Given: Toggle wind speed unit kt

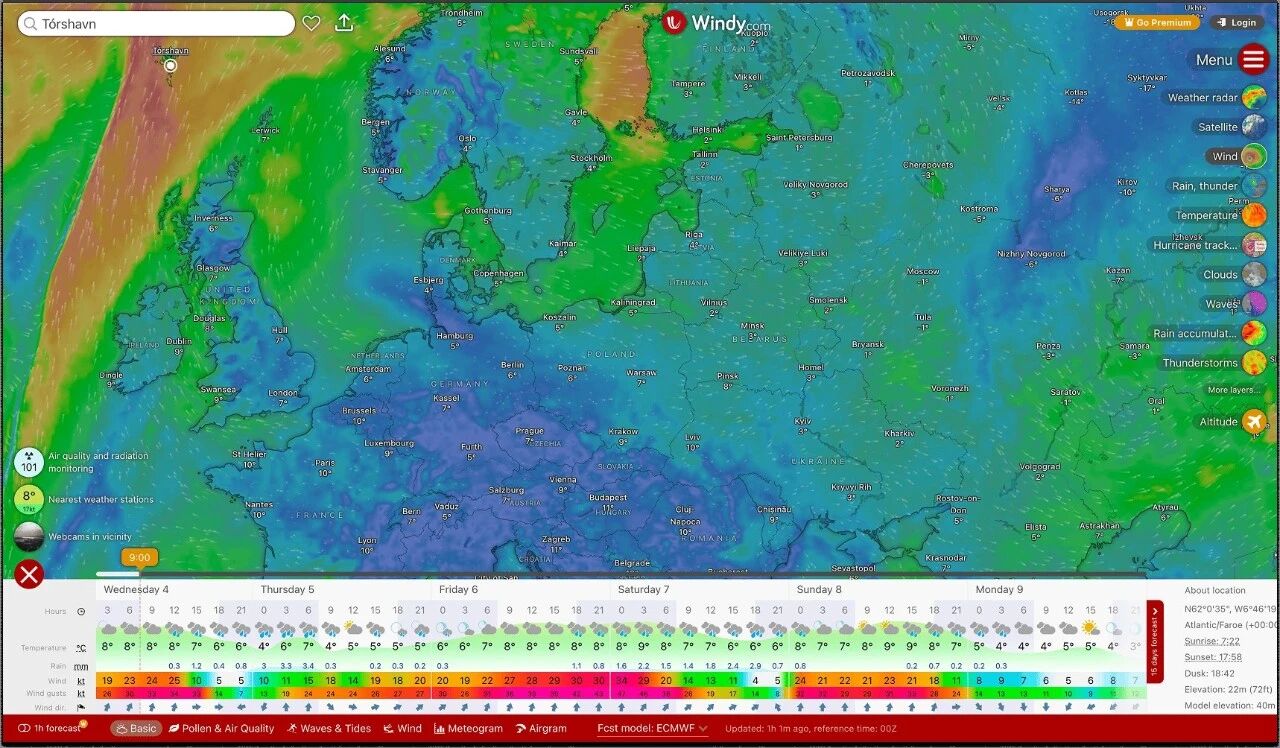Looking at the screenshot, I should [x=81, y=681].
